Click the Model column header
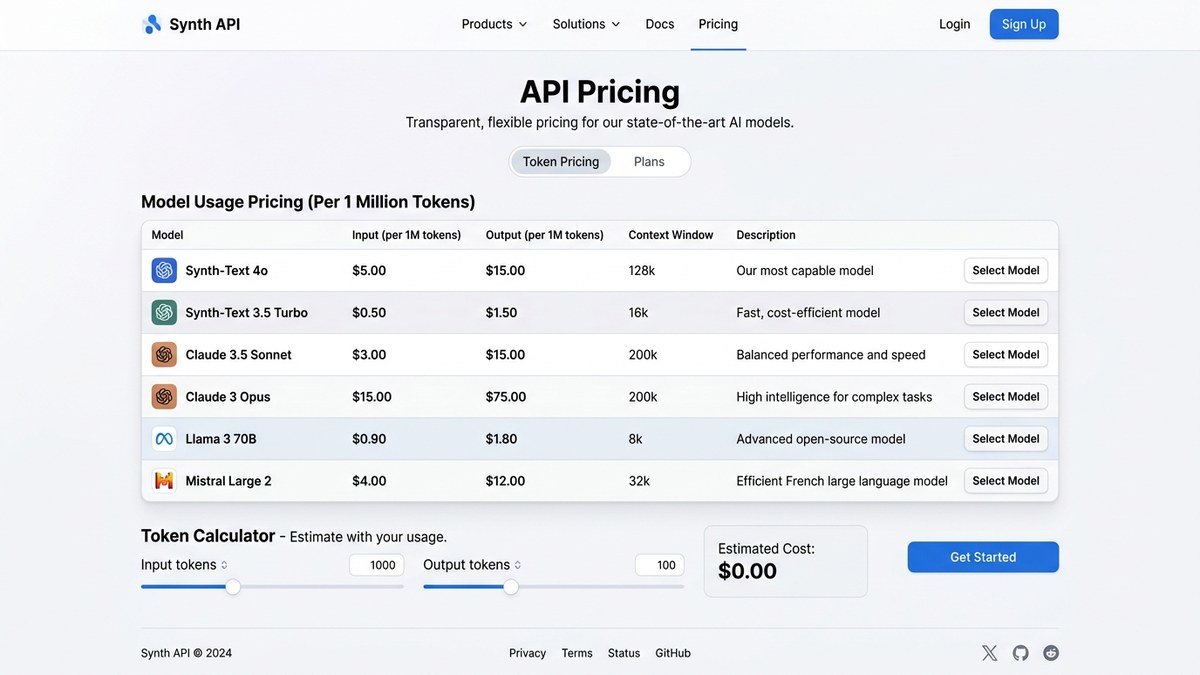This screenshot has height=675, width=1200. pos(167,235)
